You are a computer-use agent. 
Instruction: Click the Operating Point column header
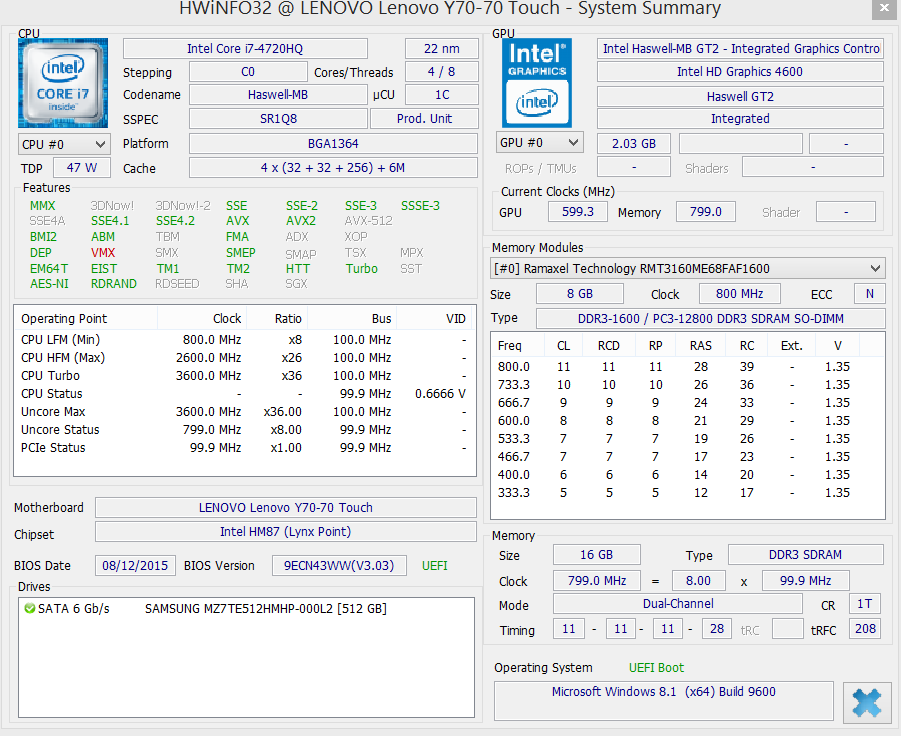point(86,318)
